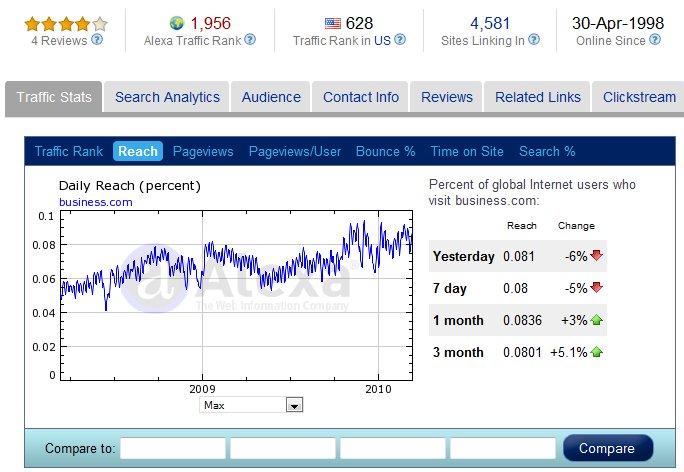This screenshot has width=684, height=472.
Task: Select the Bounce % metric
Action: tap(386, 151)
